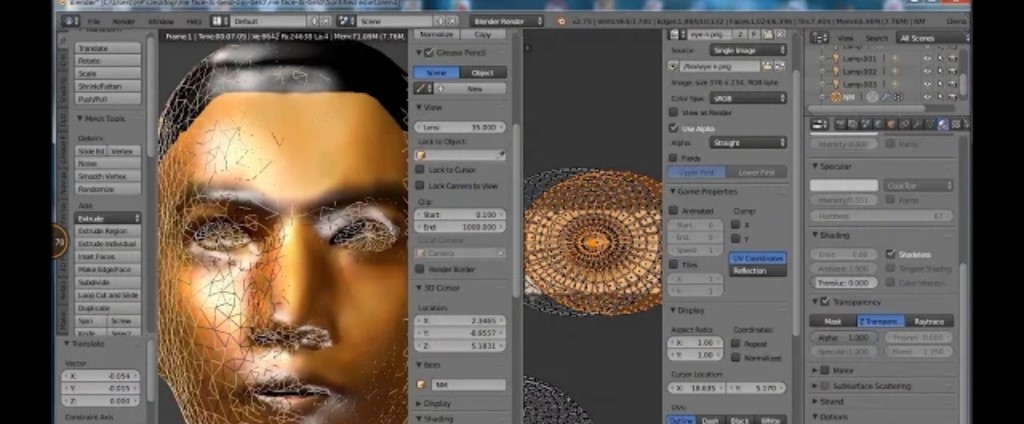
Task: Open the Source Single Image dropdown
Action: coord(748,50)
